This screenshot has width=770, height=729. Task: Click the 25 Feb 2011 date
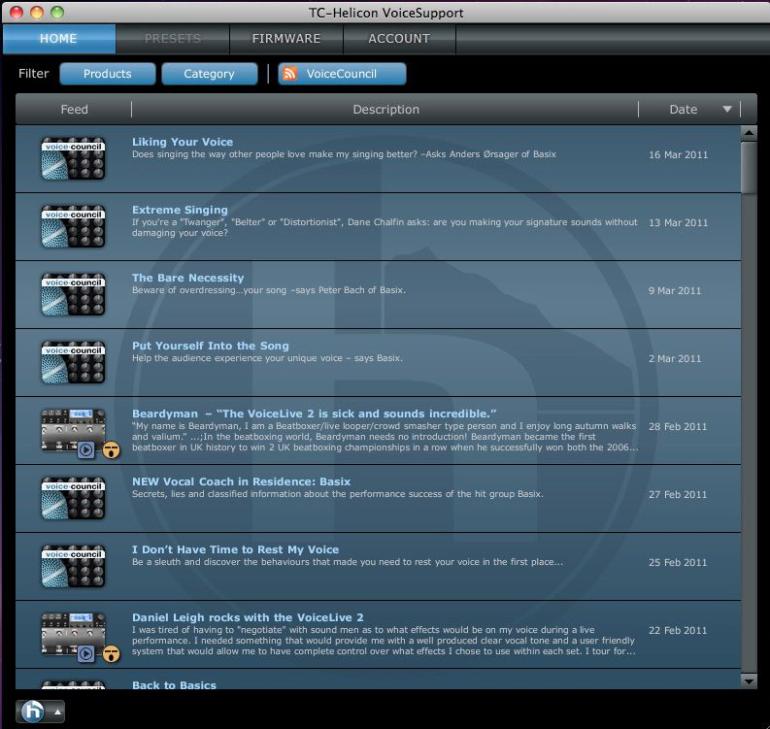click(x=678, y=562)
